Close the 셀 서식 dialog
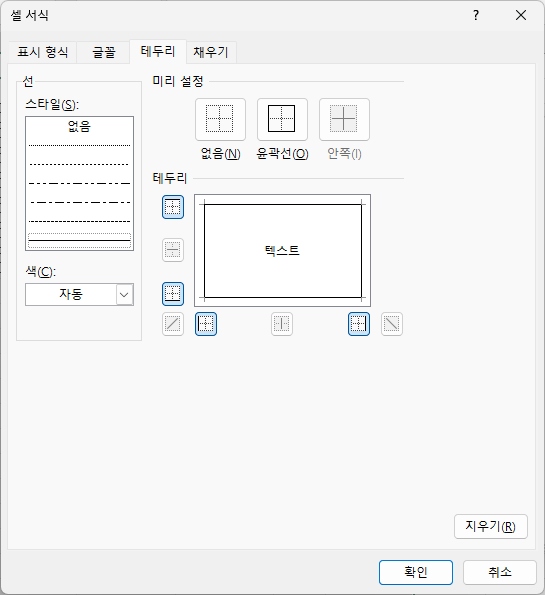 (x=521, y=16)
